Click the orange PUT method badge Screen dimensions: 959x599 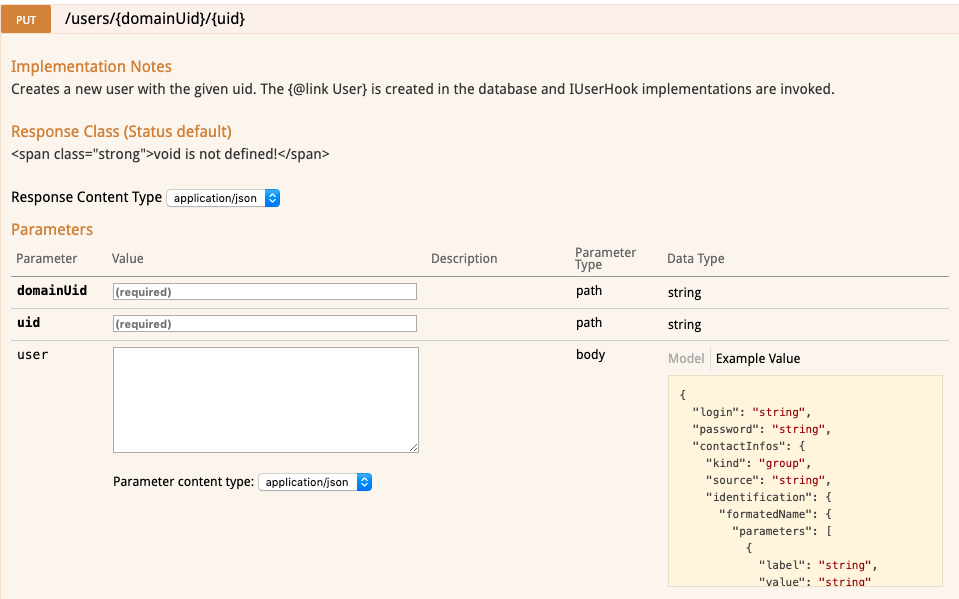(26, 19)
